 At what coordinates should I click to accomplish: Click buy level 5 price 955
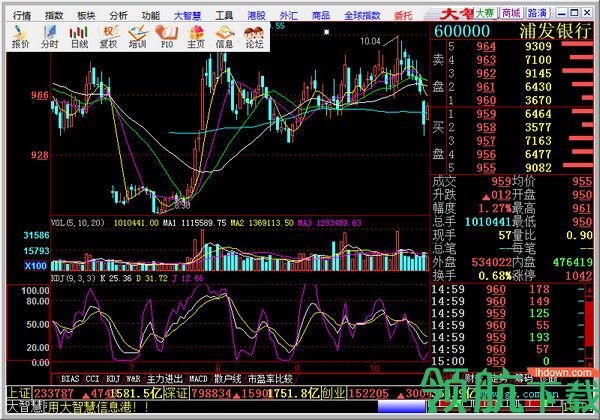coord(486,168)
